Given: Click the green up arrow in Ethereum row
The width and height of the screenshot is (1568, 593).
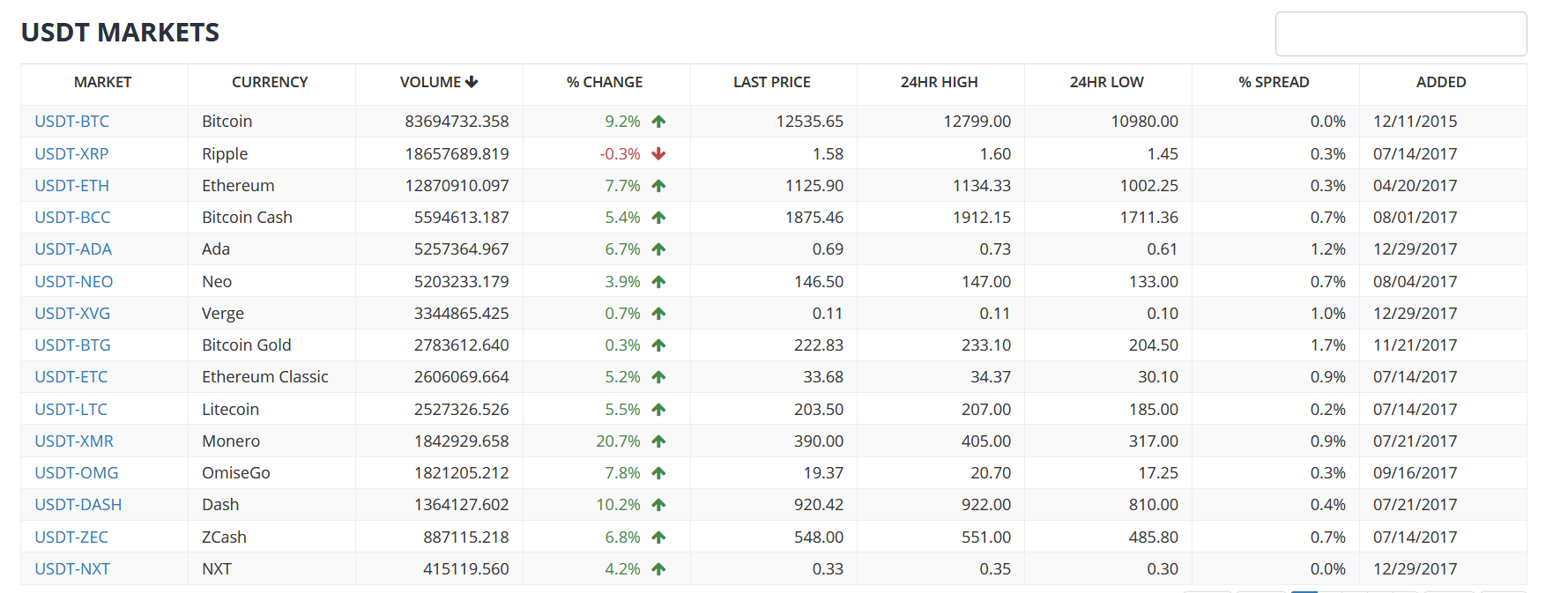Looking at the screenshot, I should pyautogui.click(x=658, y=186).
